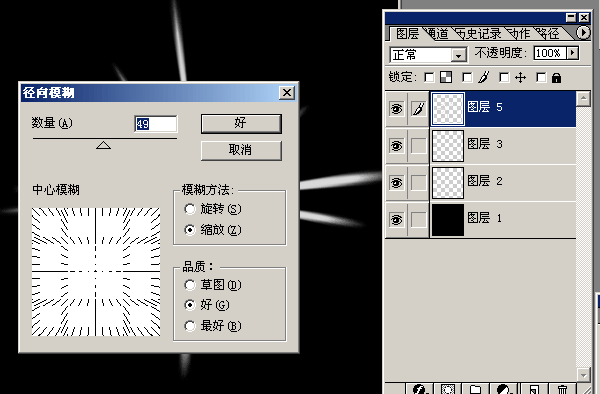Close the Layers palette window

pos(584,18)
